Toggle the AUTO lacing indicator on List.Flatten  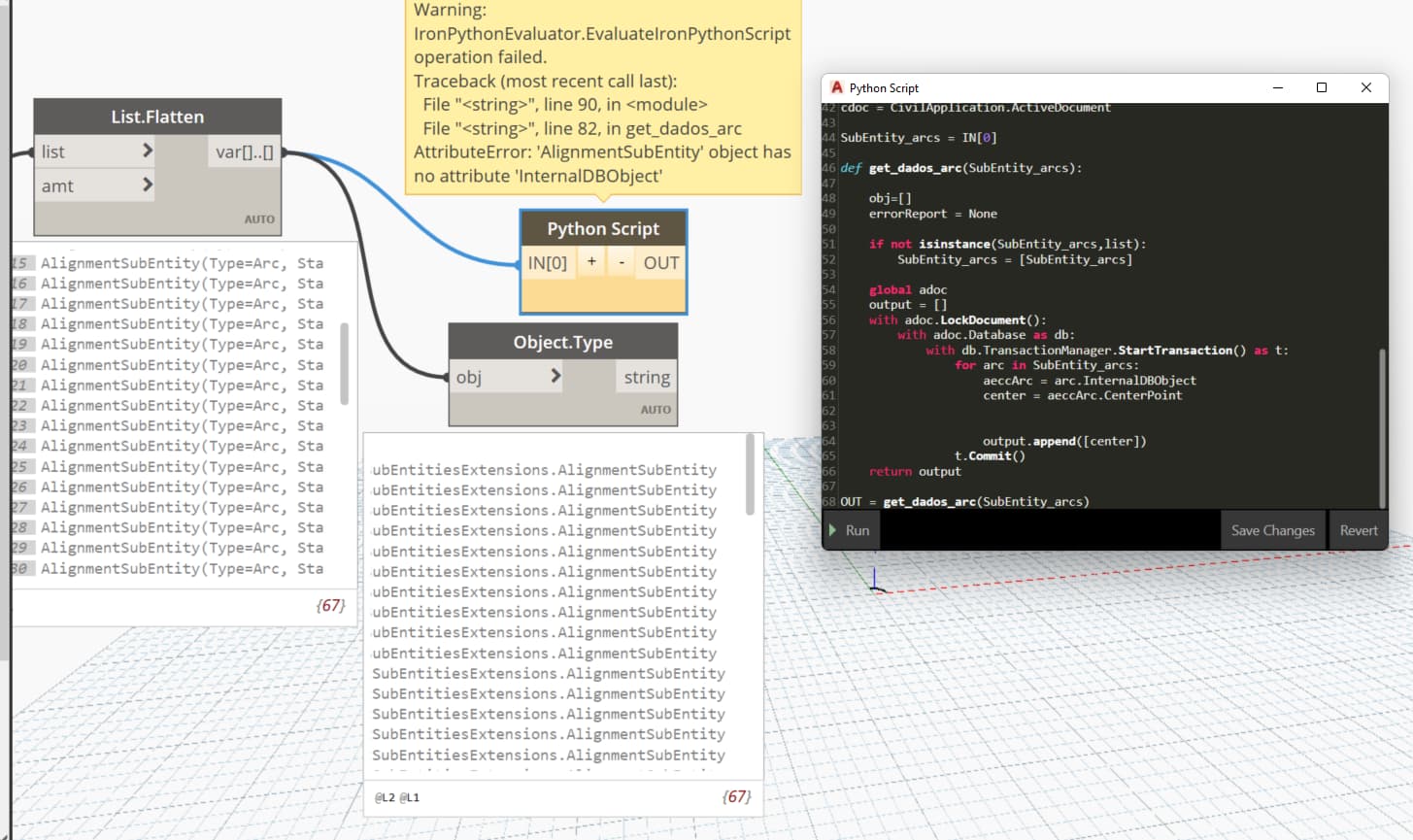point(258,220)
